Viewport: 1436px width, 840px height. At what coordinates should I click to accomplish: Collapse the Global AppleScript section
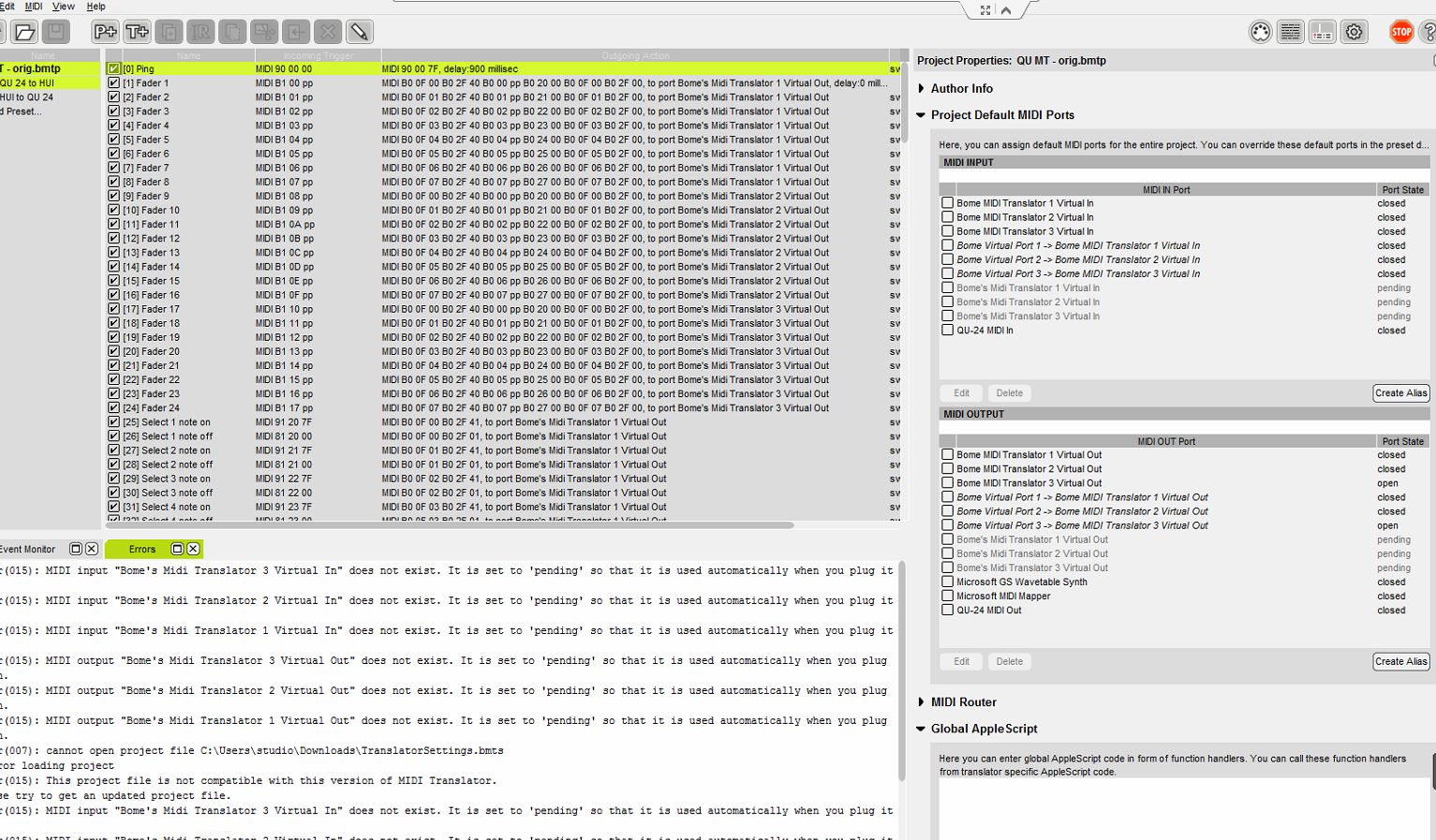click(x=922, y=729)
